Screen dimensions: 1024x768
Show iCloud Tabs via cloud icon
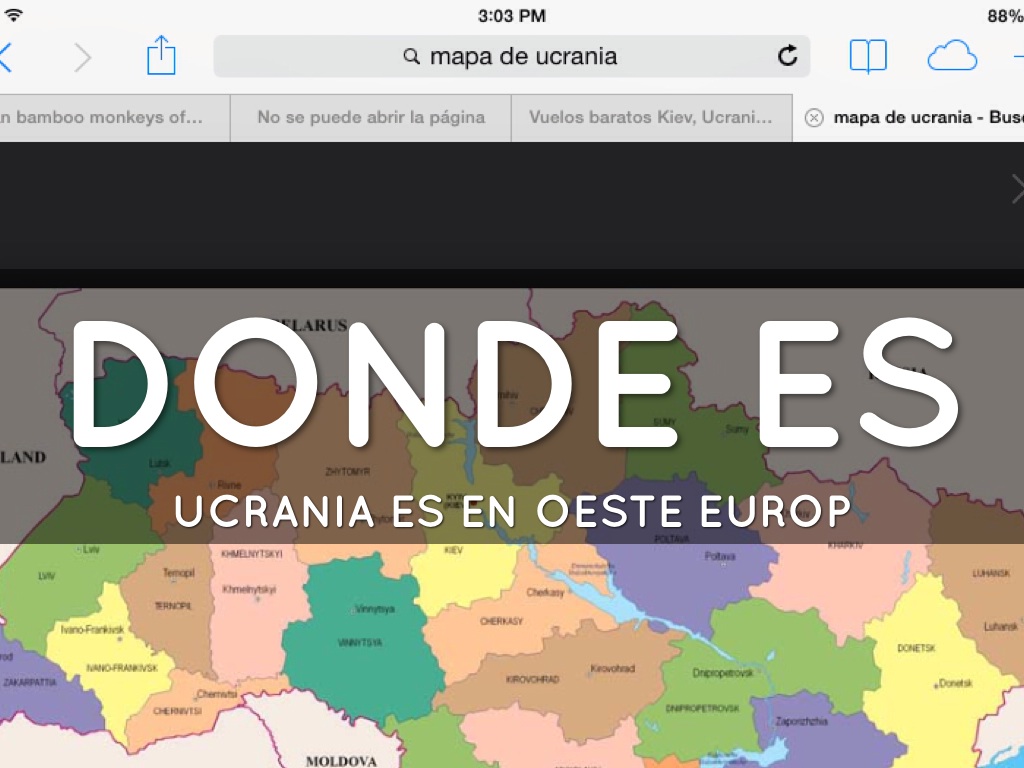pos(951,57)
